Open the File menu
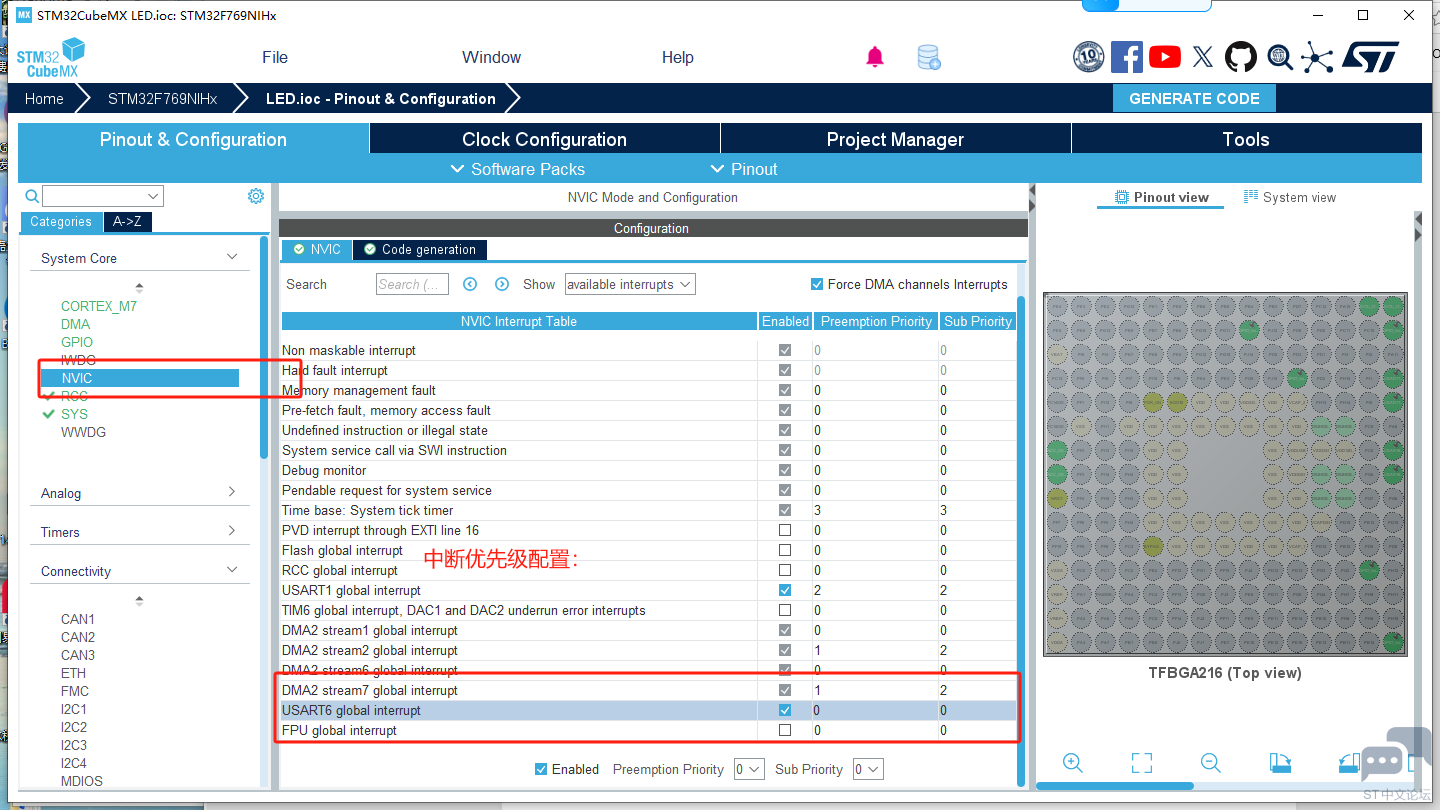 [275, 57]
